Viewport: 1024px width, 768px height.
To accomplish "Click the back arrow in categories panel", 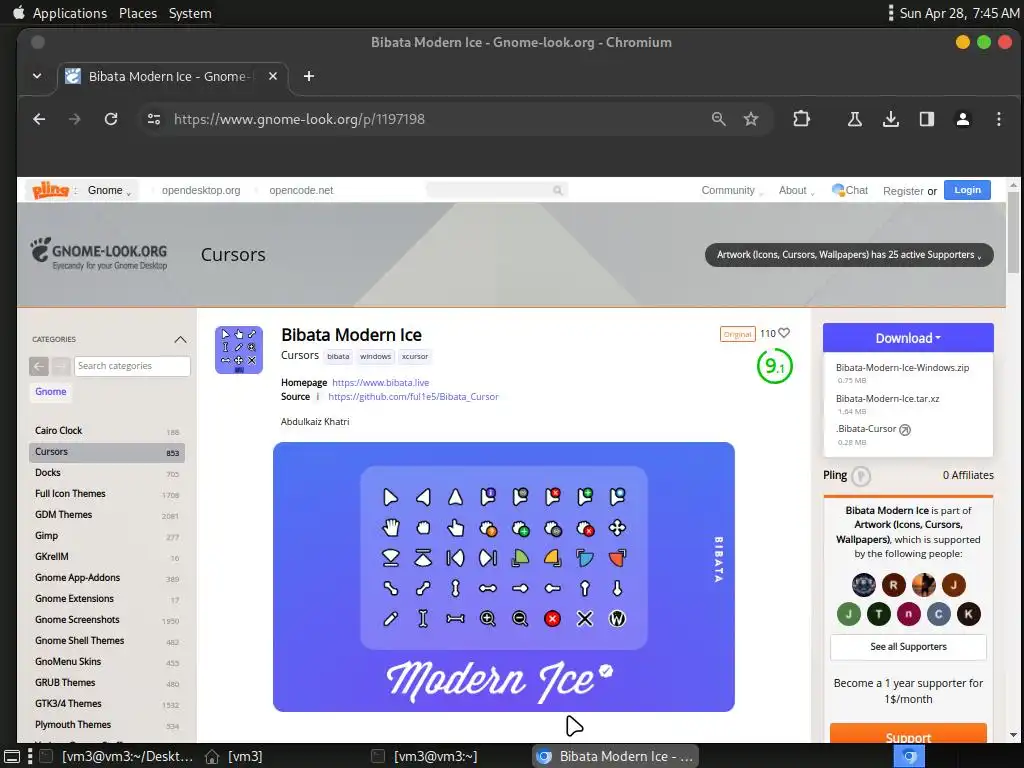I will coord(39,366).
